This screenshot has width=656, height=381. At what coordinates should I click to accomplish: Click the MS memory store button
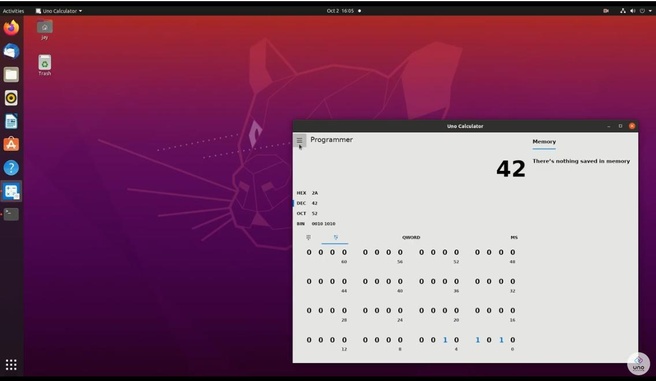pyautogui.click(x=514, y=238)
